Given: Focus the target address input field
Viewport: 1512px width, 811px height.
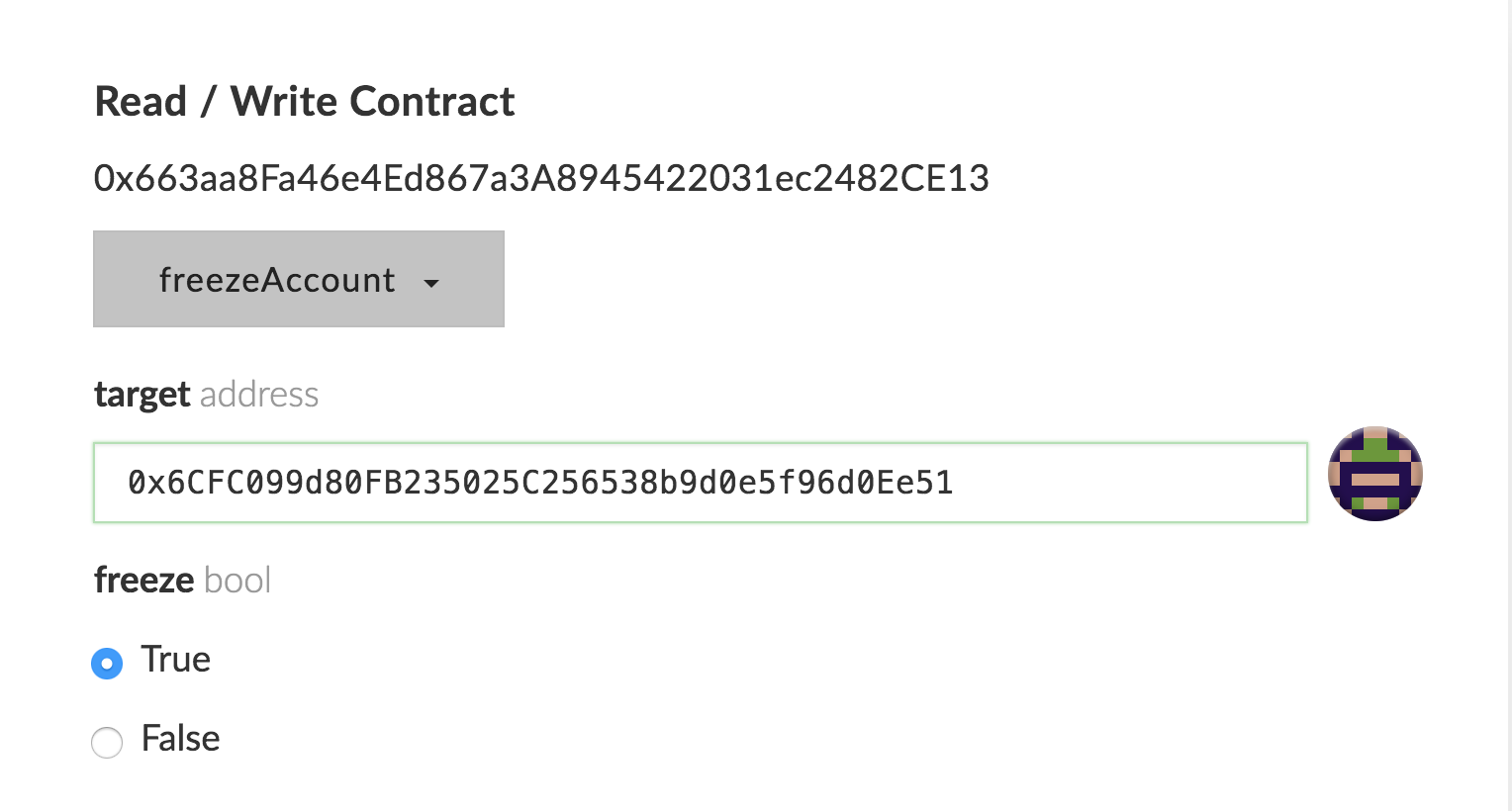Looking at the screenshot, I should pos(700,483).
